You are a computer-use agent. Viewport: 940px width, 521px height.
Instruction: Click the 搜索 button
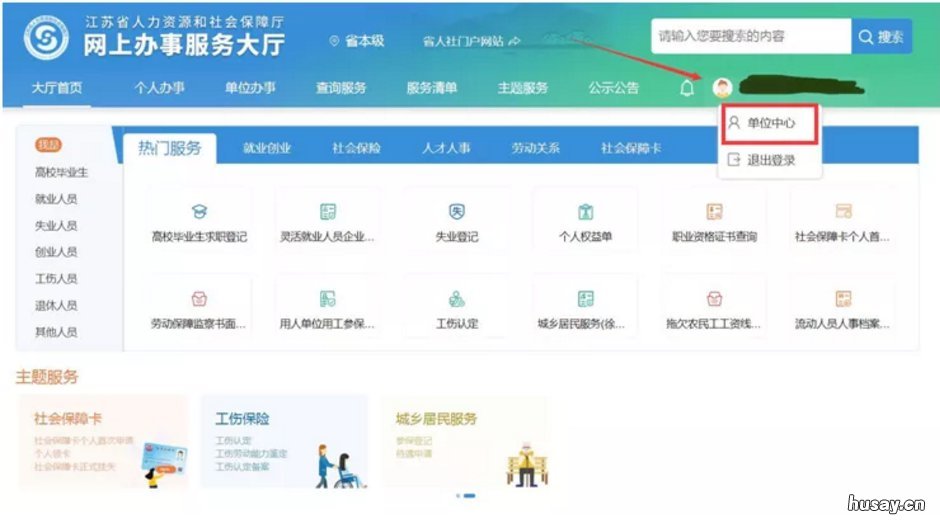click(882, 37)
